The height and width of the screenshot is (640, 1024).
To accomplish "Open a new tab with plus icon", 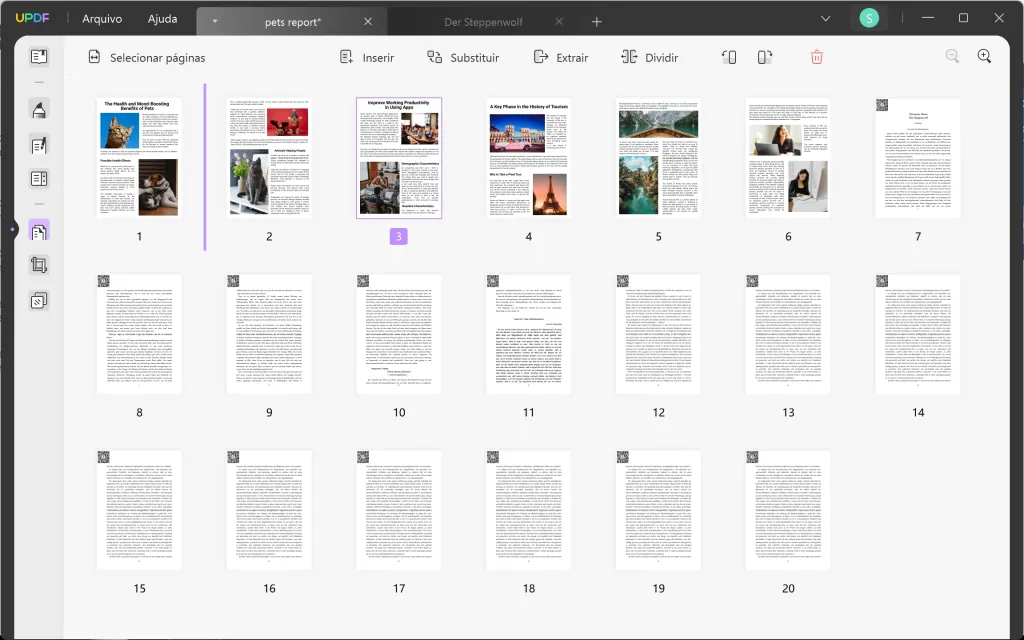I will (x=596, y=22).
